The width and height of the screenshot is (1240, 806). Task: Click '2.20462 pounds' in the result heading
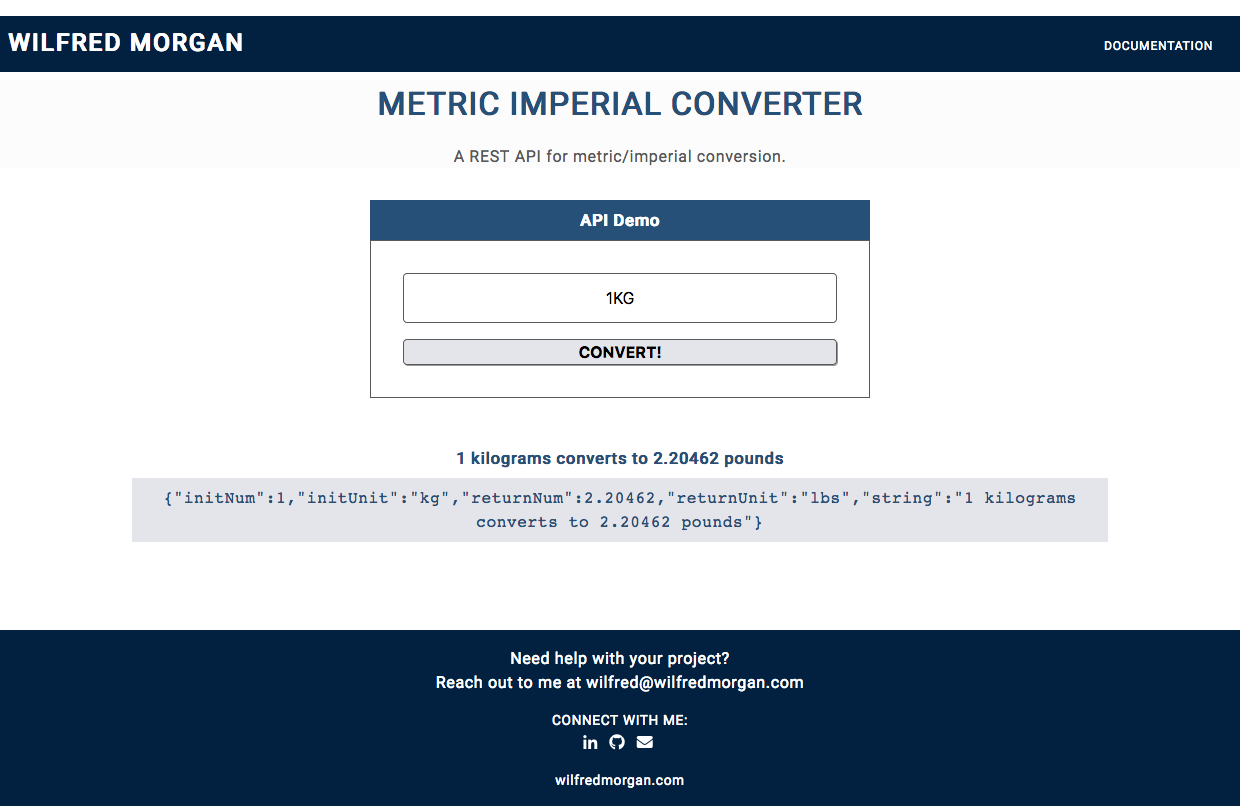coord(718,458)
